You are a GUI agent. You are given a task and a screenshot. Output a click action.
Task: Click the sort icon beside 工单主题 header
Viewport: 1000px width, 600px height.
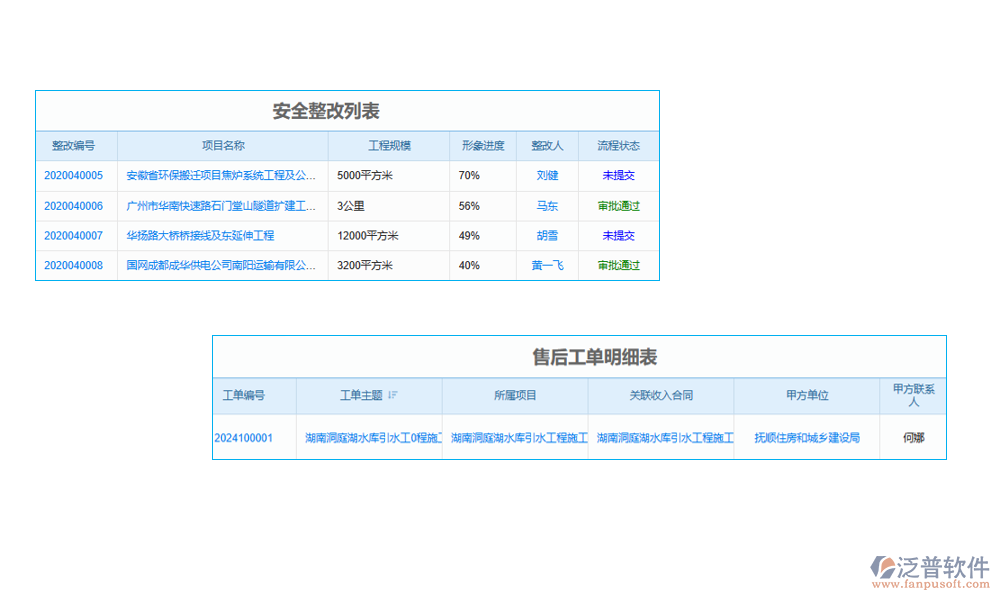tap(392, 396)
